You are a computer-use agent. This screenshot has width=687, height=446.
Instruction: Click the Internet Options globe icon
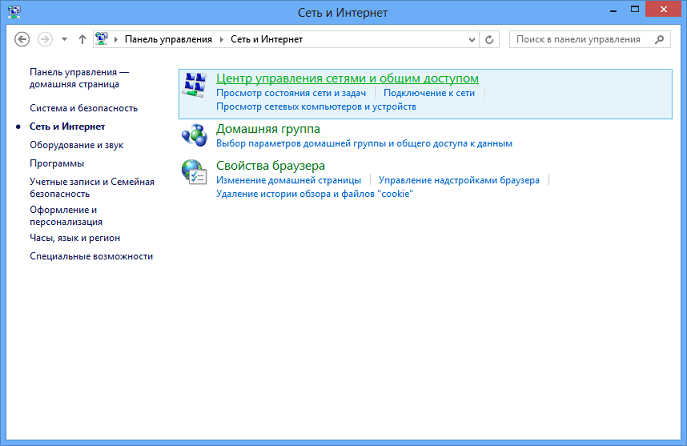click(x=194, y=171)
